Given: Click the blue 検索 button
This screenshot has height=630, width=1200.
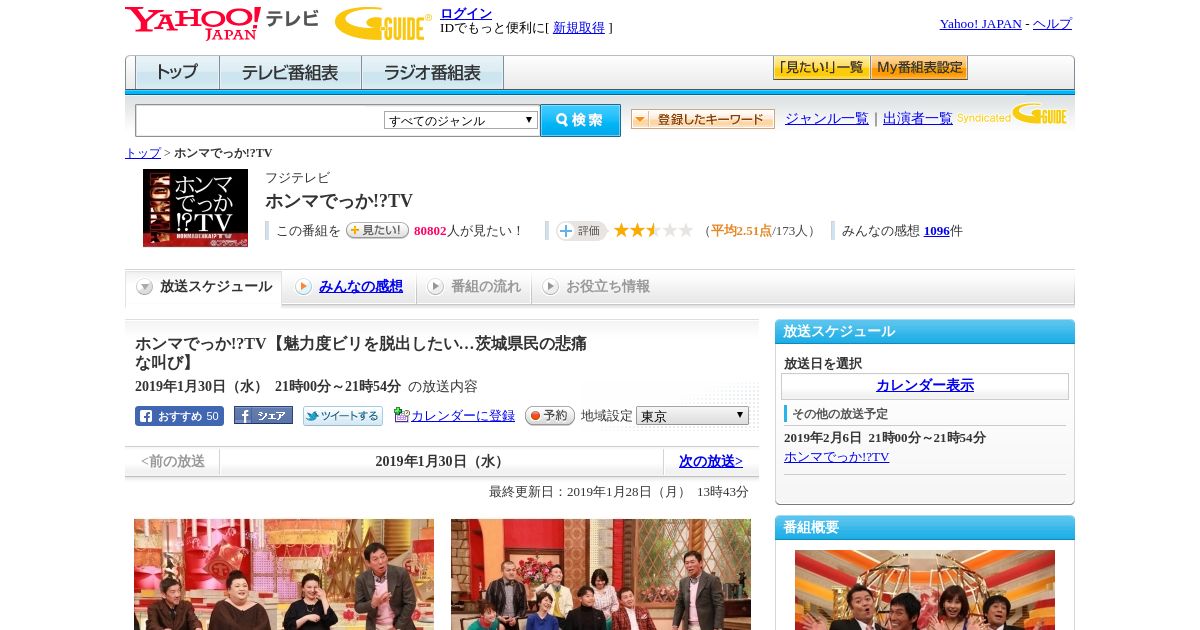Looking at the screenshot, I should click(x=580, y=120).
